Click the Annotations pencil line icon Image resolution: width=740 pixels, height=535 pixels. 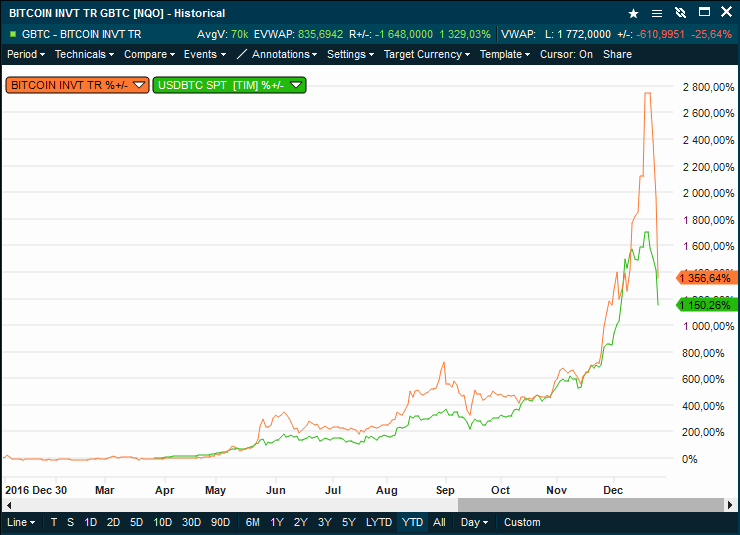(242, 54)
